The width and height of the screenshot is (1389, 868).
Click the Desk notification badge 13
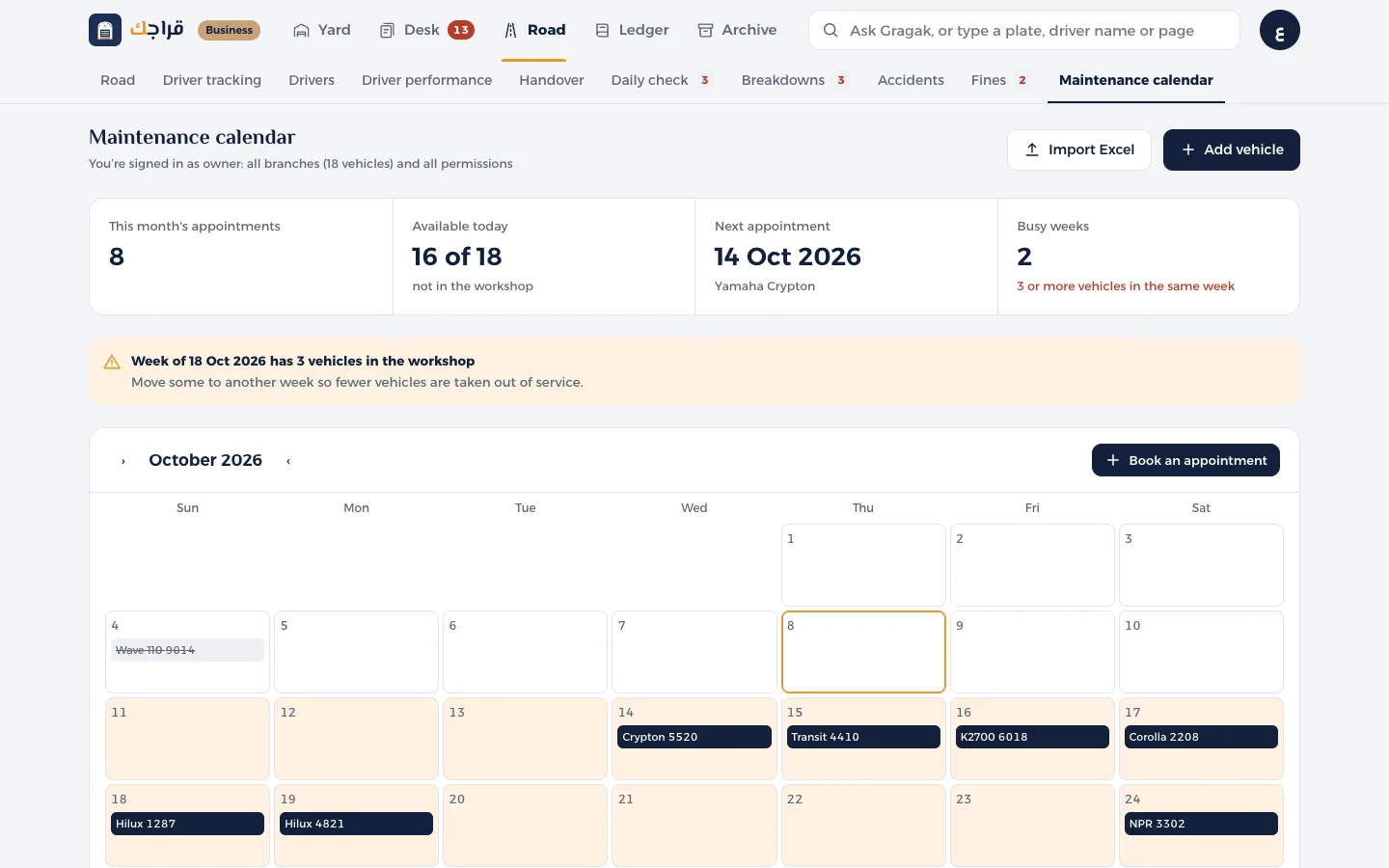(x=461, y=30)
